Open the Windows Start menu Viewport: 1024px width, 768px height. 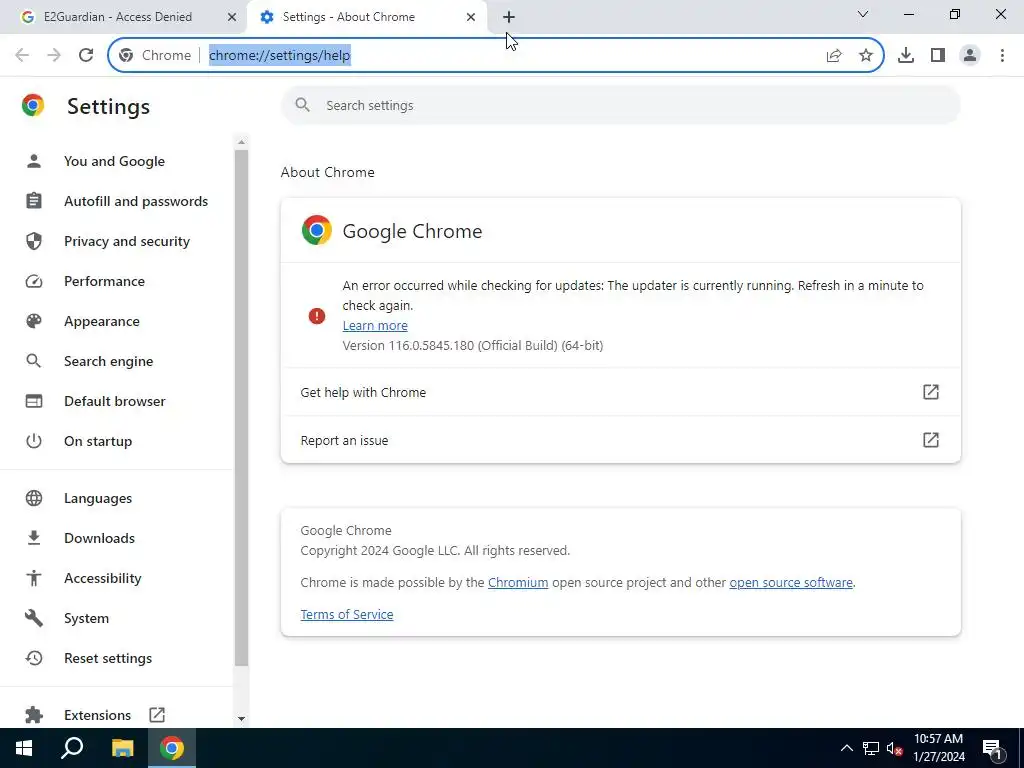tap(24, 748)
